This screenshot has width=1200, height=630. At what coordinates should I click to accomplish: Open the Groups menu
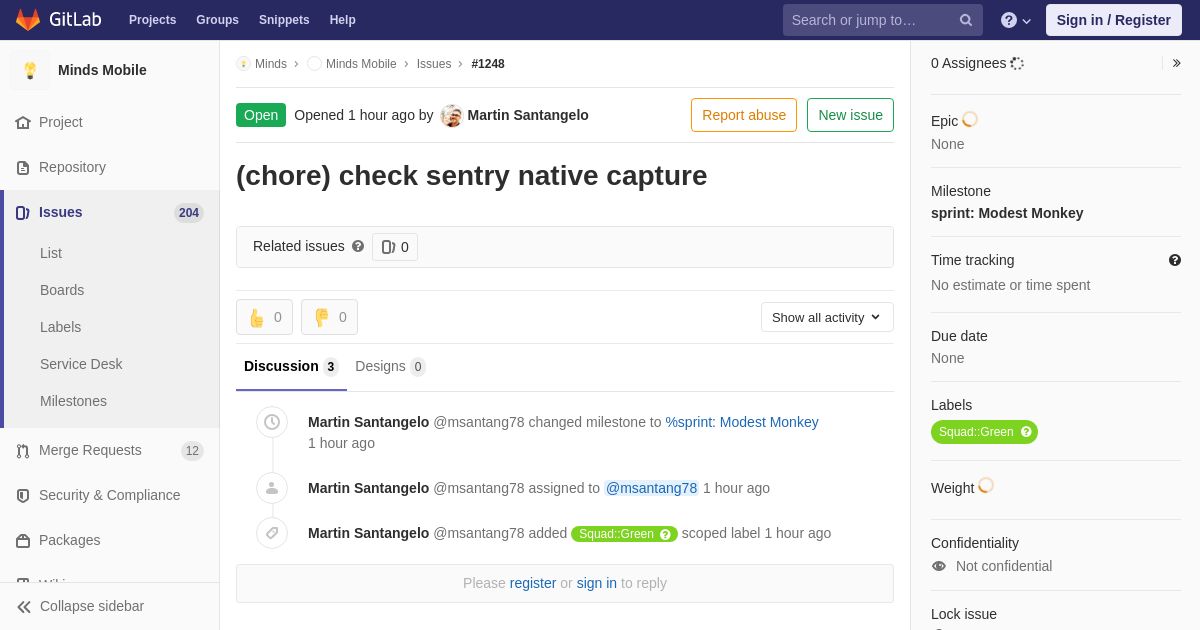217,20
